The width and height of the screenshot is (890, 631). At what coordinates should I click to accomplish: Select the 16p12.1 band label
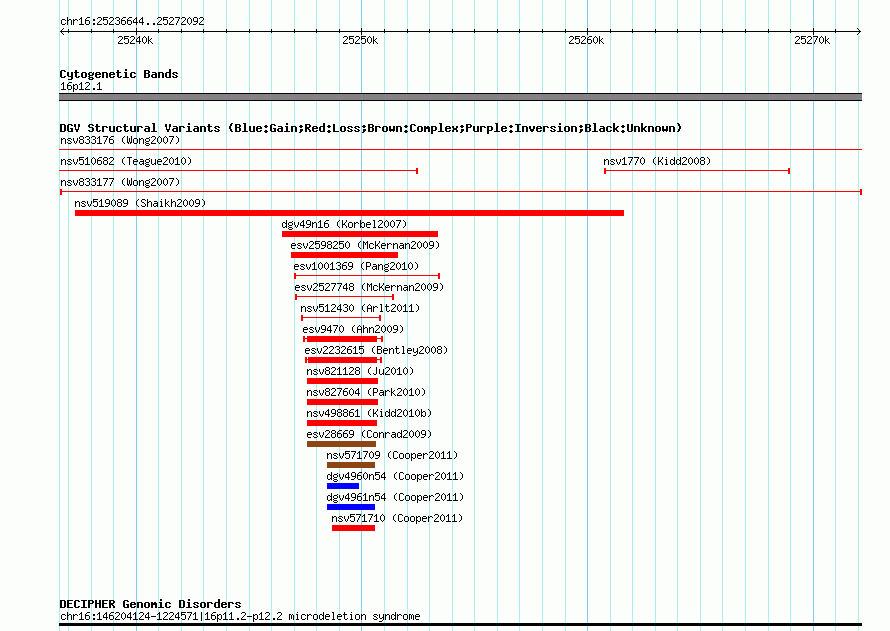click(81, 86)
